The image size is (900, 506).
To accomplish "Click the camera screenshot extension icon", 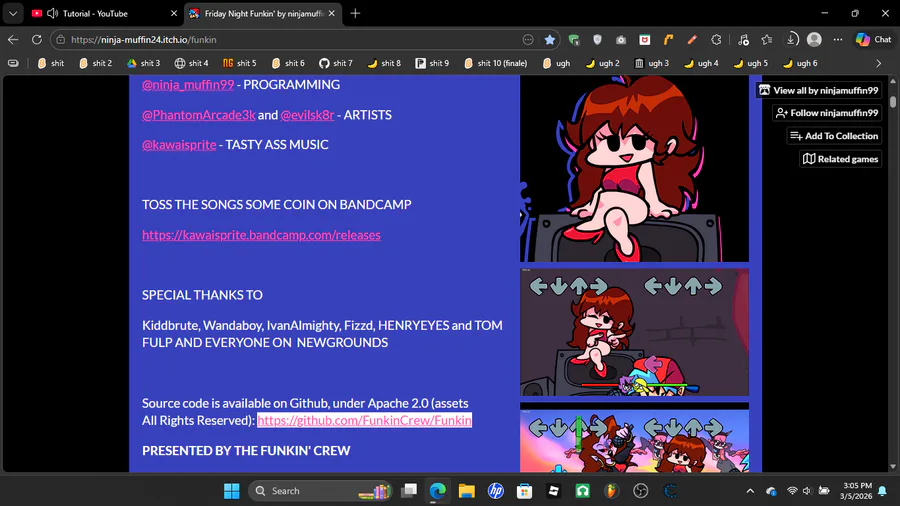I will click(621, 40).
